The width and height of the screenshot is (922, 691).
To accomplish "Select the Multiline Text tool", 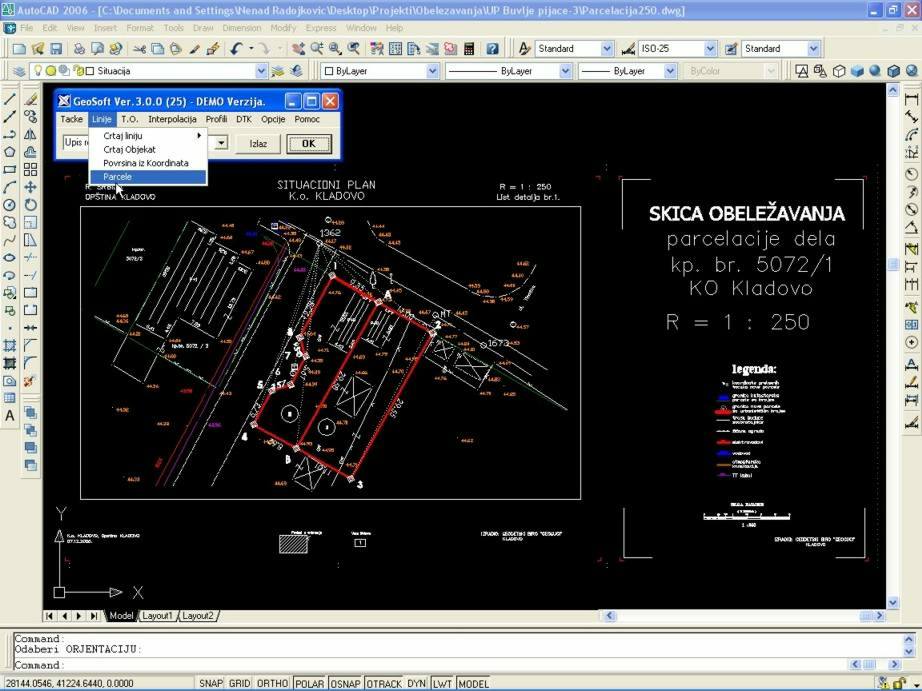I will [x=9, y=416].
